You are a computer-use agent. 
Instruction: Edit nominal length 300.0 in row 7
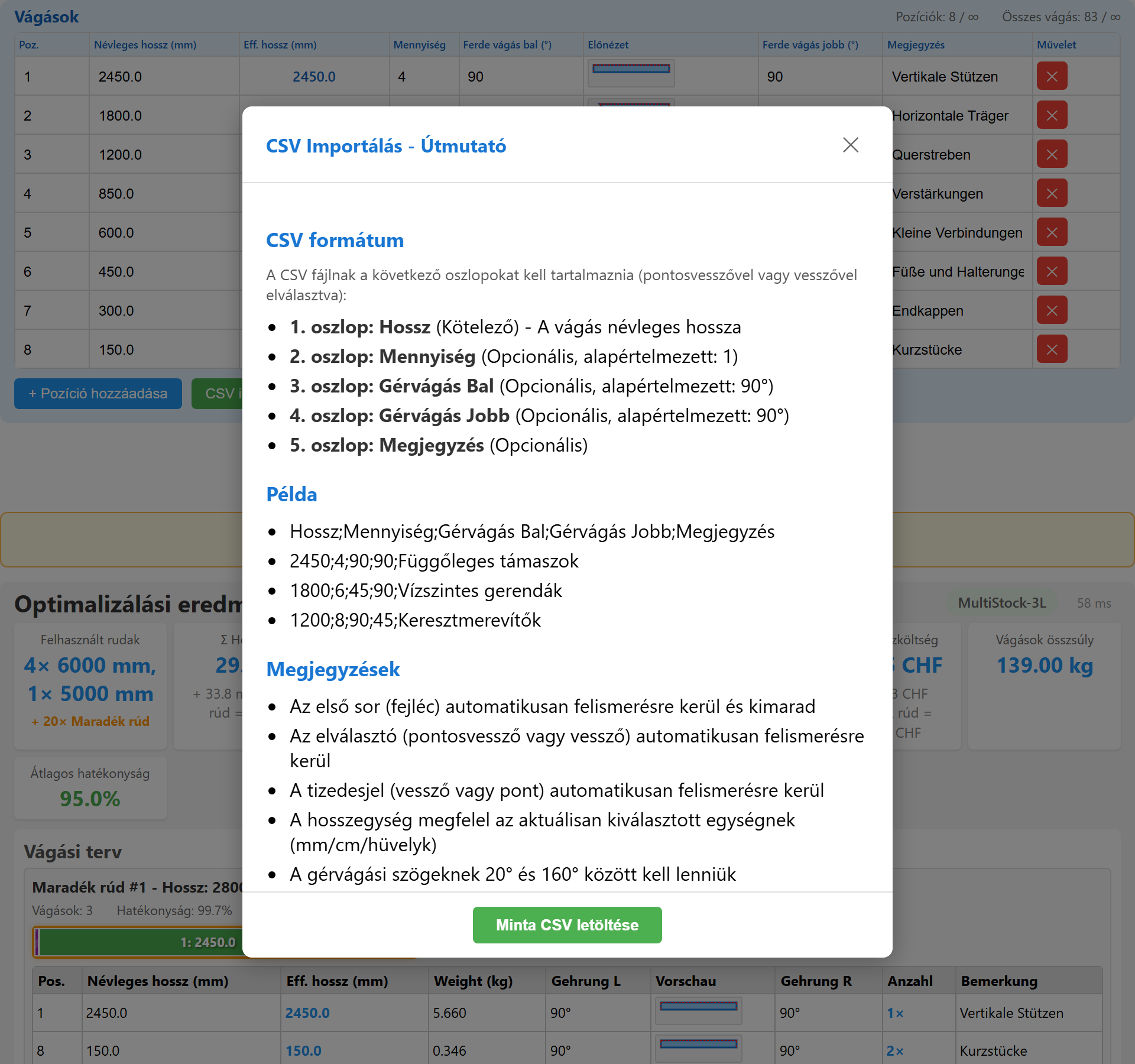pos(164,311)
